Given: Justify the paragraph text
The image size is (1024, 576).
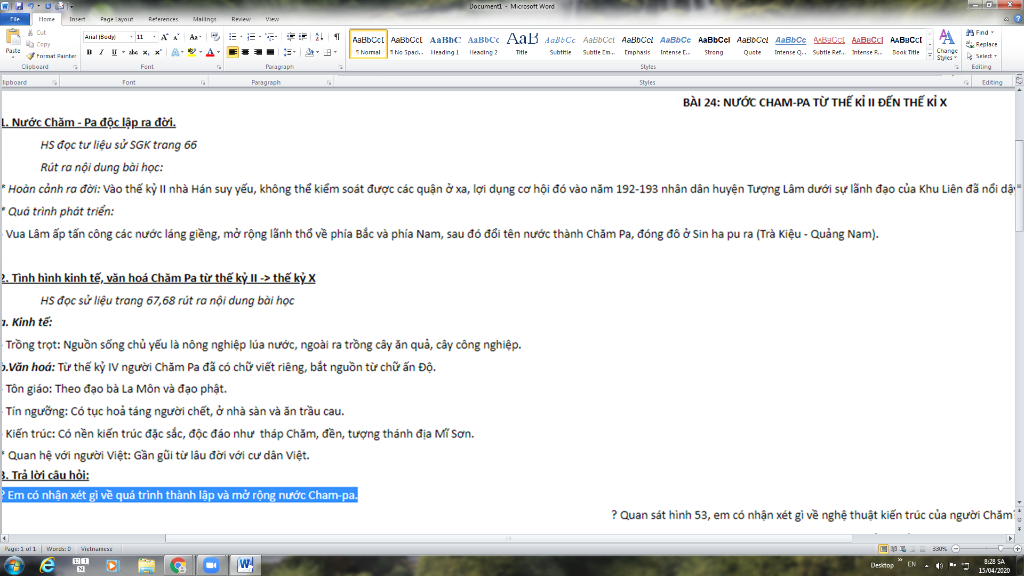Looking at the screenshot, I should click(270, 52).
